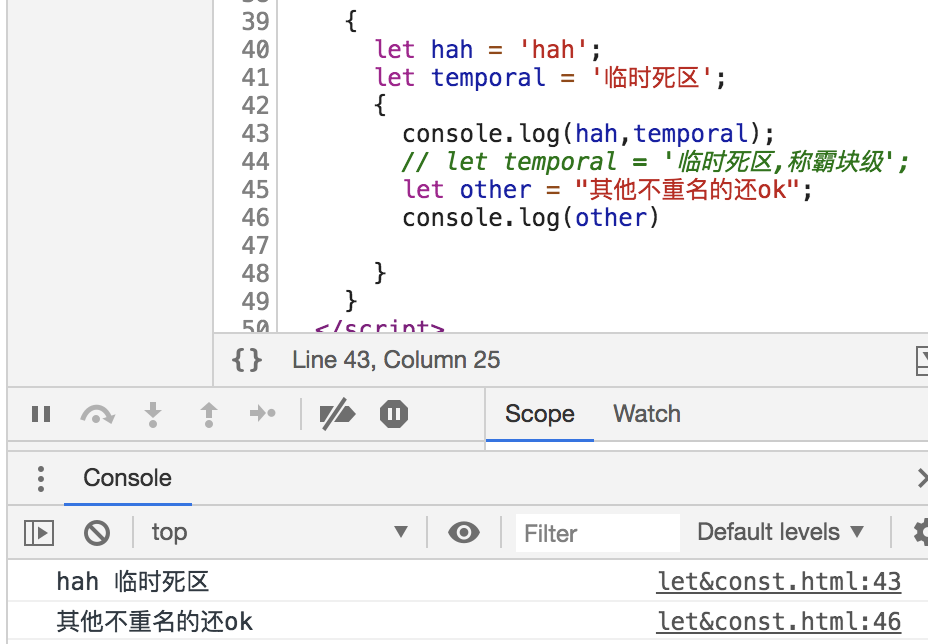The width and height of the screenshot is (928, 644).
Task: Open let&const.html:43 source link
Action: [x=779, y=582]
